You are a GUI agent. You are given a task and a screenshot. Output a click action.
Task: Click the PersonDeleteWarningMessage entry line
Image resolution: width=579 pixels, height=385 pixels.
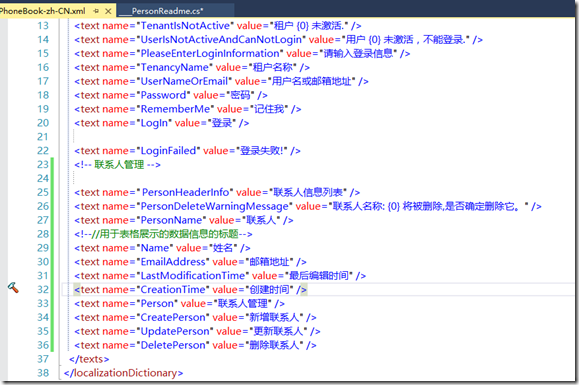308,206
